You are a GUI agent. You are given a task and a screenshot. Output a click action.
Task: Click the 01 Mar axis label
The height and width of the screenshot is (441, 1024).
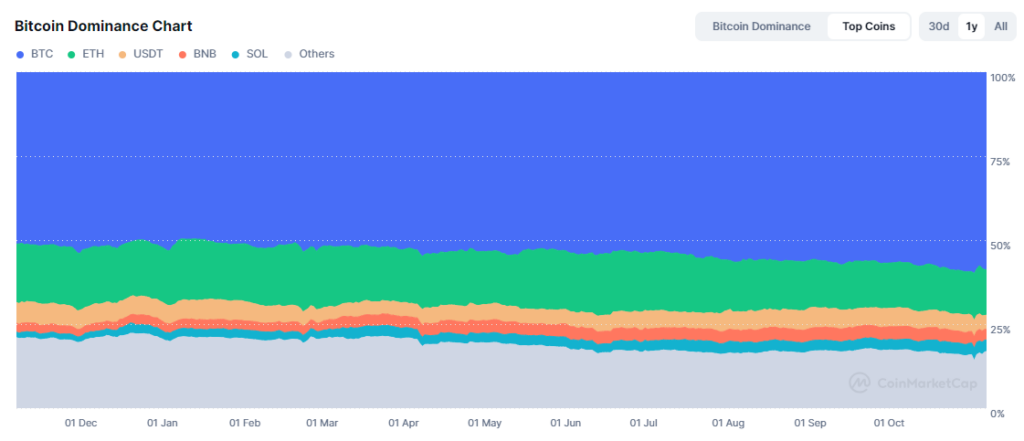pyautogui.click(x=323, y=423)
